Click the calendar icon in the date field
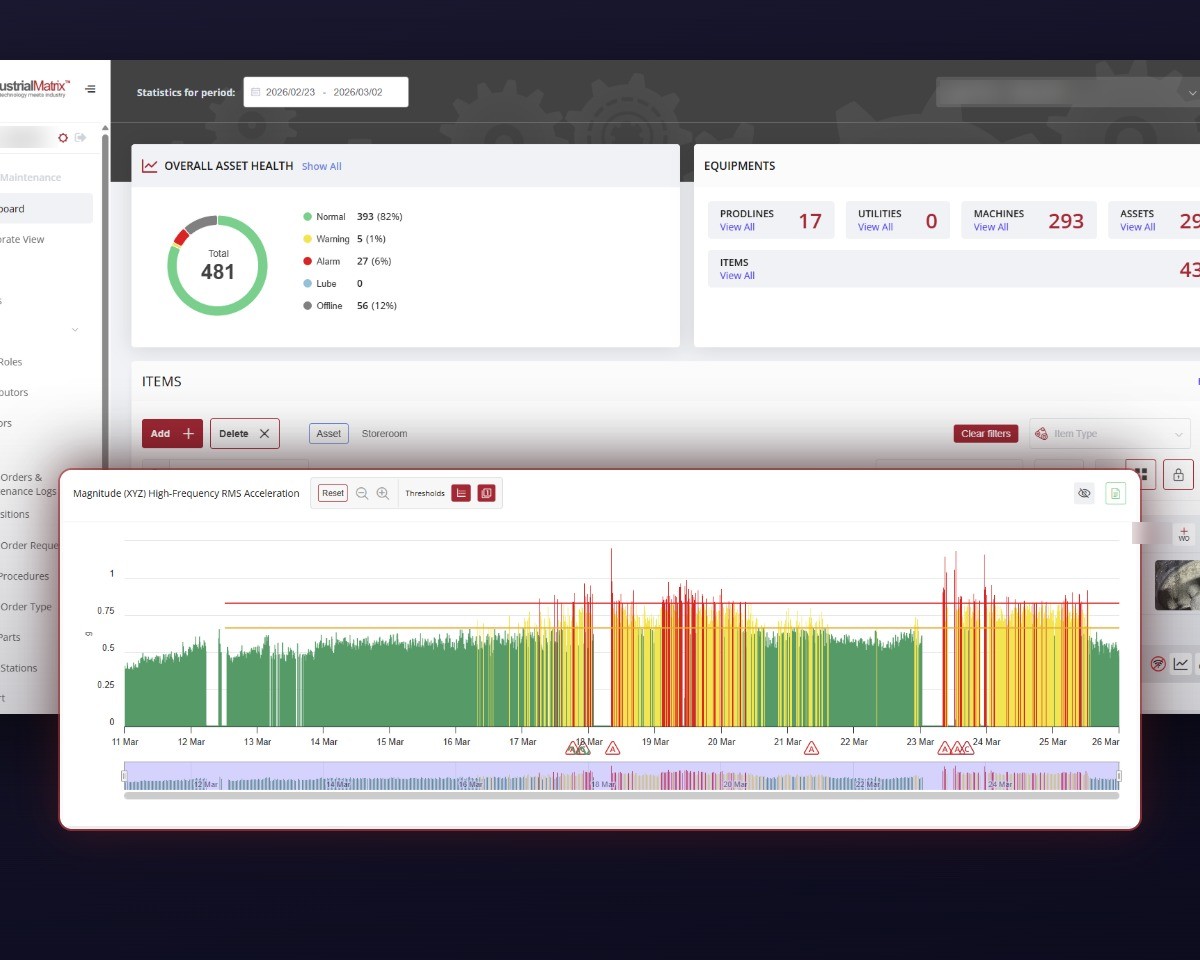Screen dimensions: 1200x960 point(256,92)
